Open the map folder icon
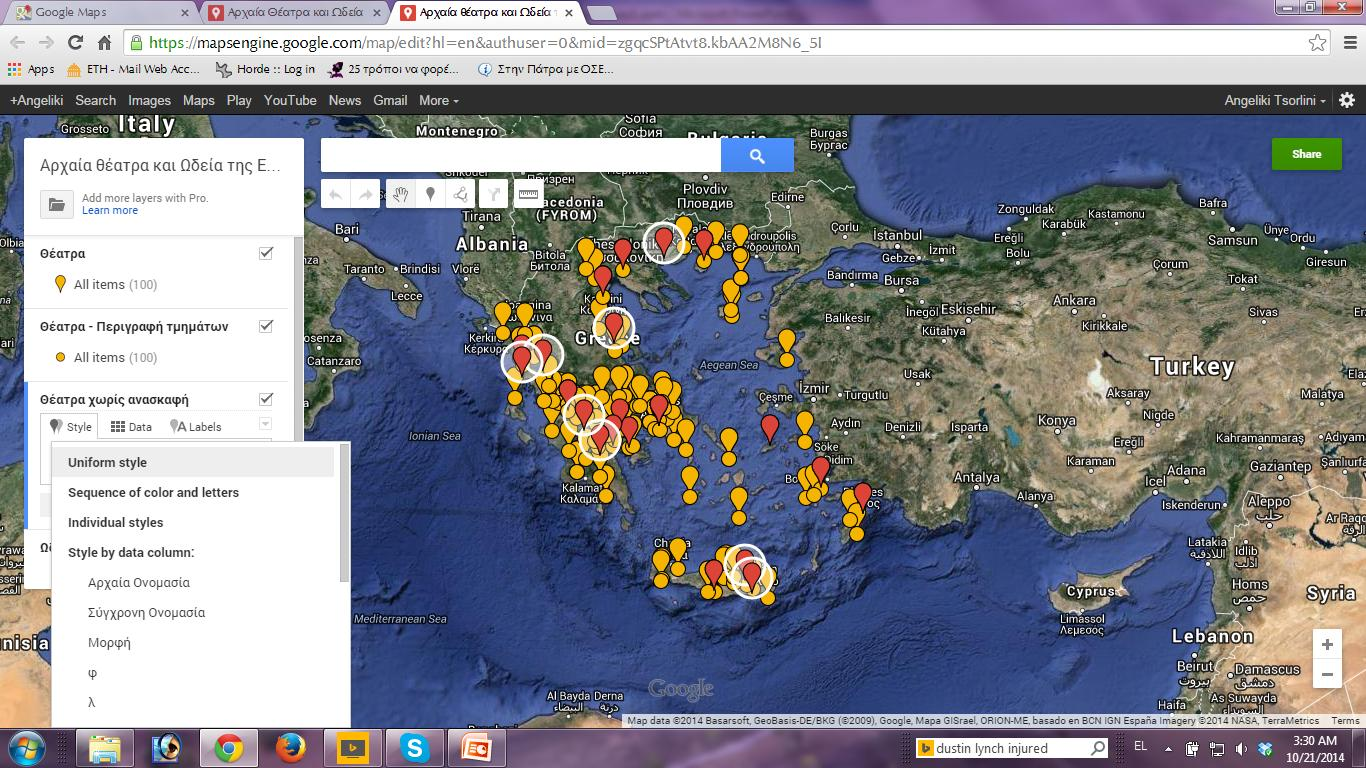The image size is (1366, 768). tap(57, 204)
